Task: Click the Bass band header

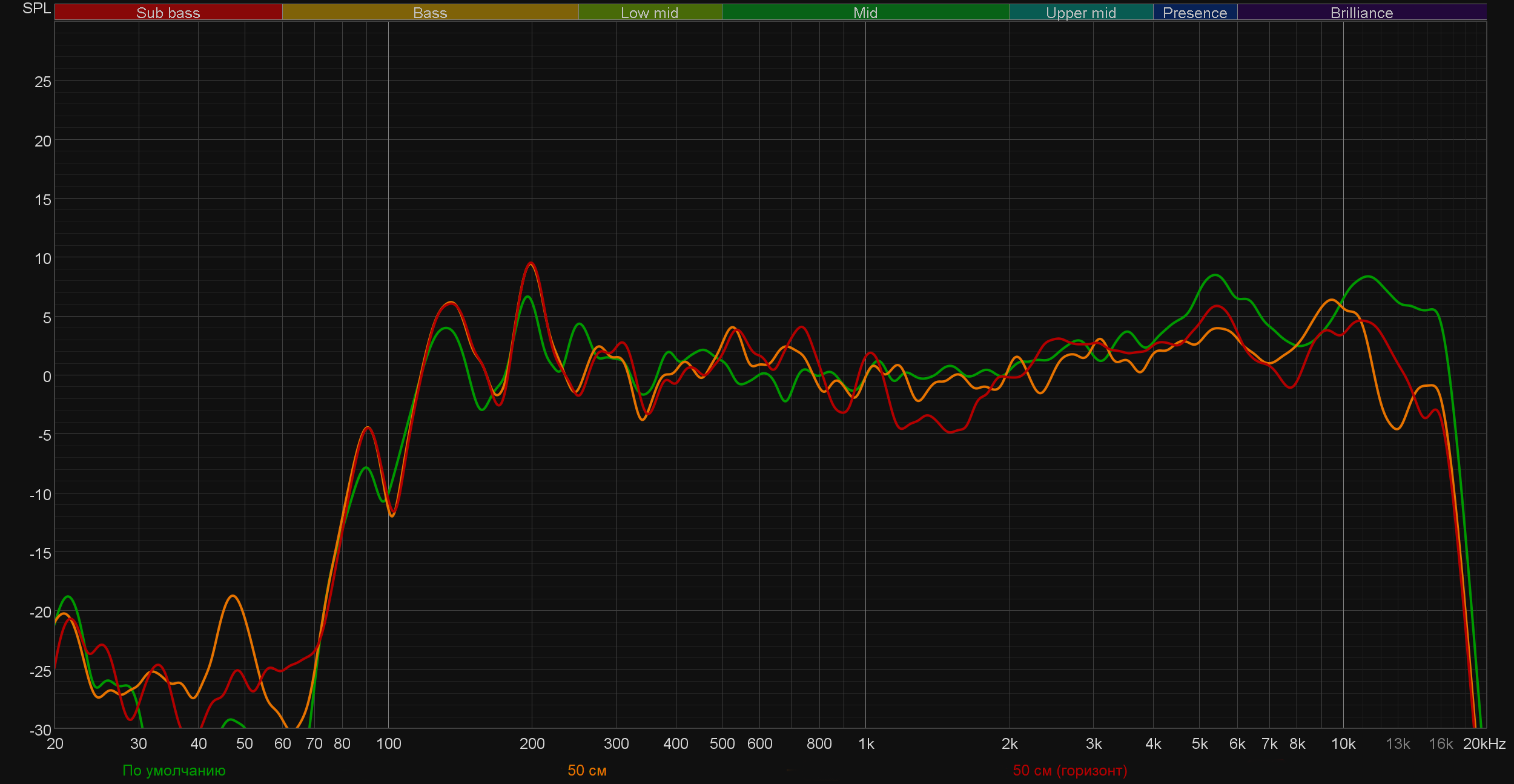Action: tap(430, 13)
